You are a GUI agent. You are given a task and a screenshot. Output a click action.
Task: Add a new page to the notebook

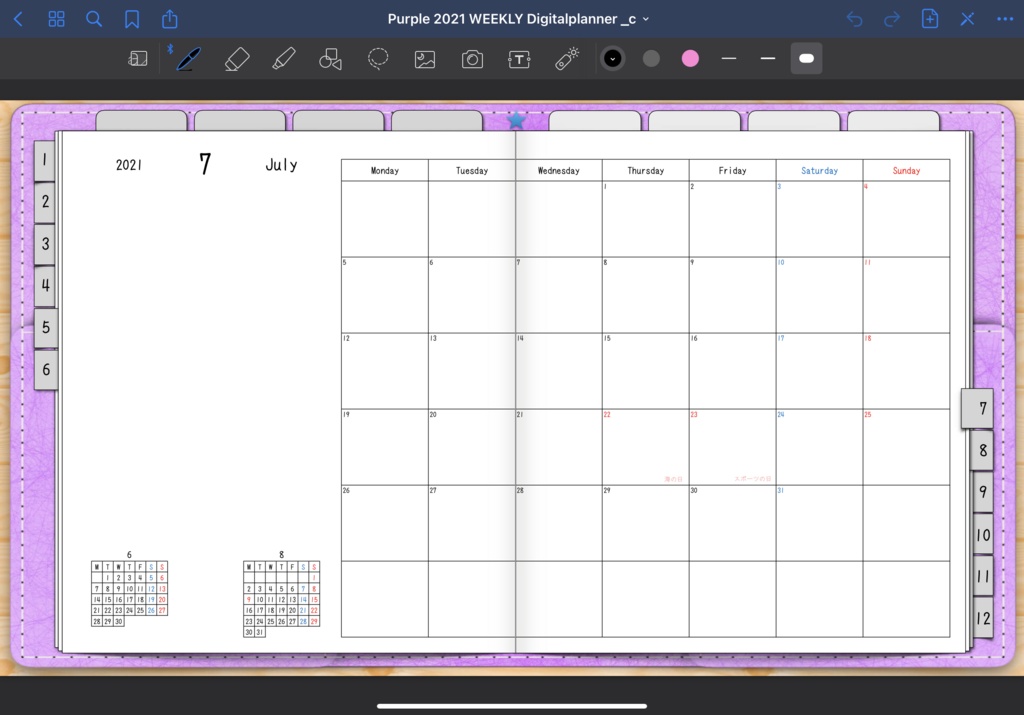(x=929, y=19)
